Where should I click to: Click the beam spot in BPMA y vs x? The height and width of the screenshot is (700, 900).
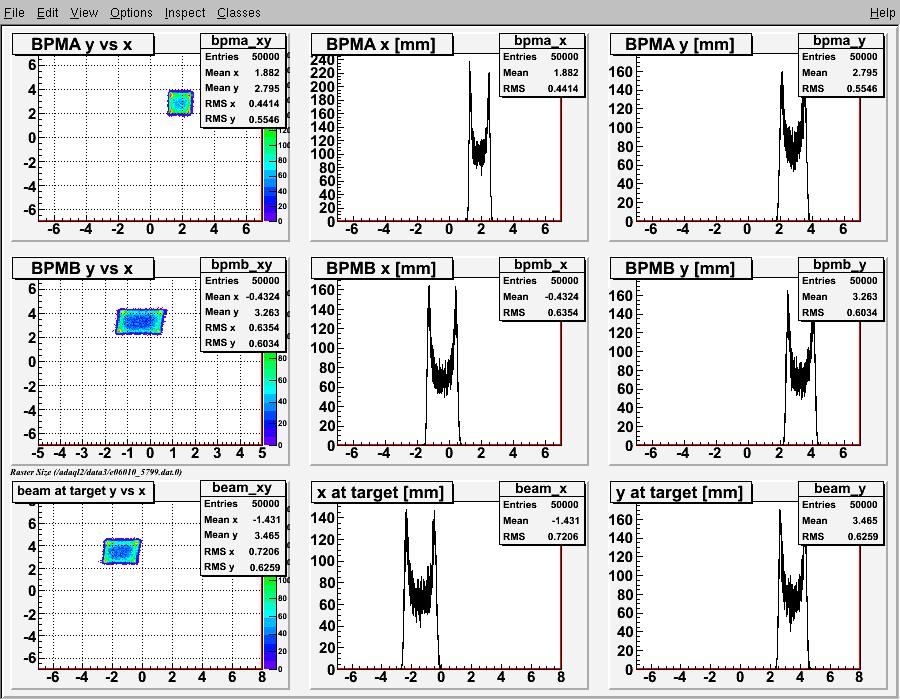pyautogui.click(x=181, y=103)
